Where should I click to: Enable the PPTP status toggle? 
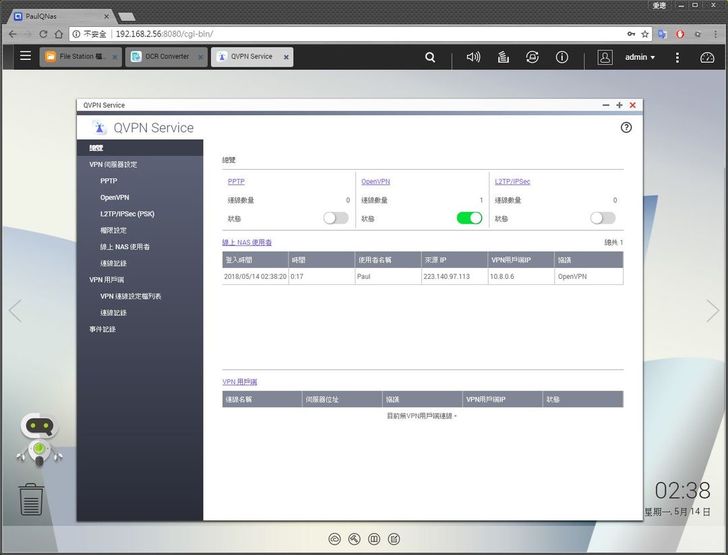(x=335, y=218)
